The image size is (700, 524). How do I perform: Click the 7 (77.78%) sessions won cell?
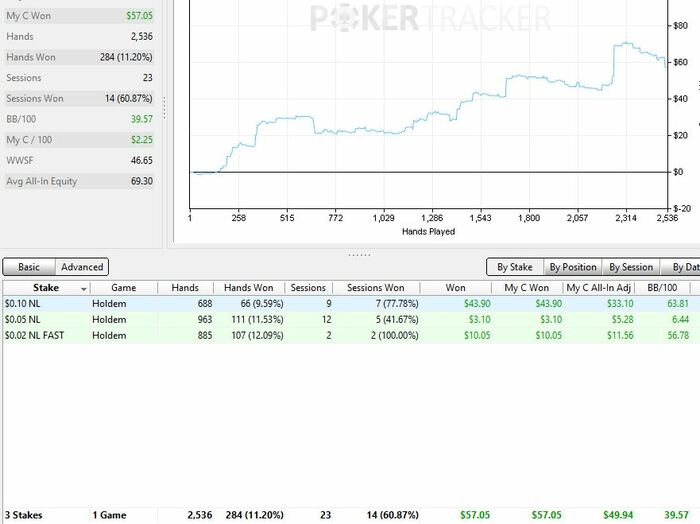(397, 304)
